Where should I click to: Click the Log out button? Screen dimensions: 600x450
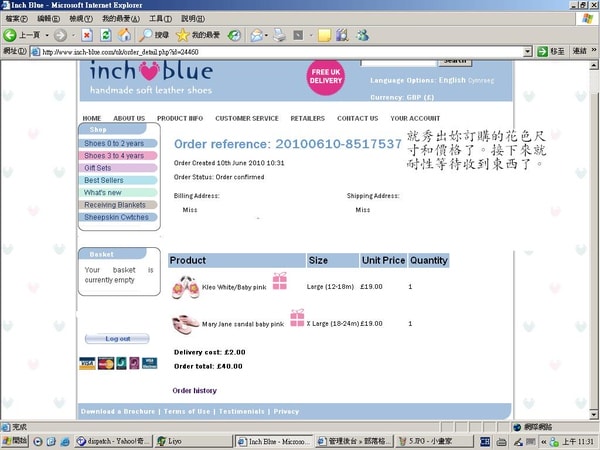(117, 339)
